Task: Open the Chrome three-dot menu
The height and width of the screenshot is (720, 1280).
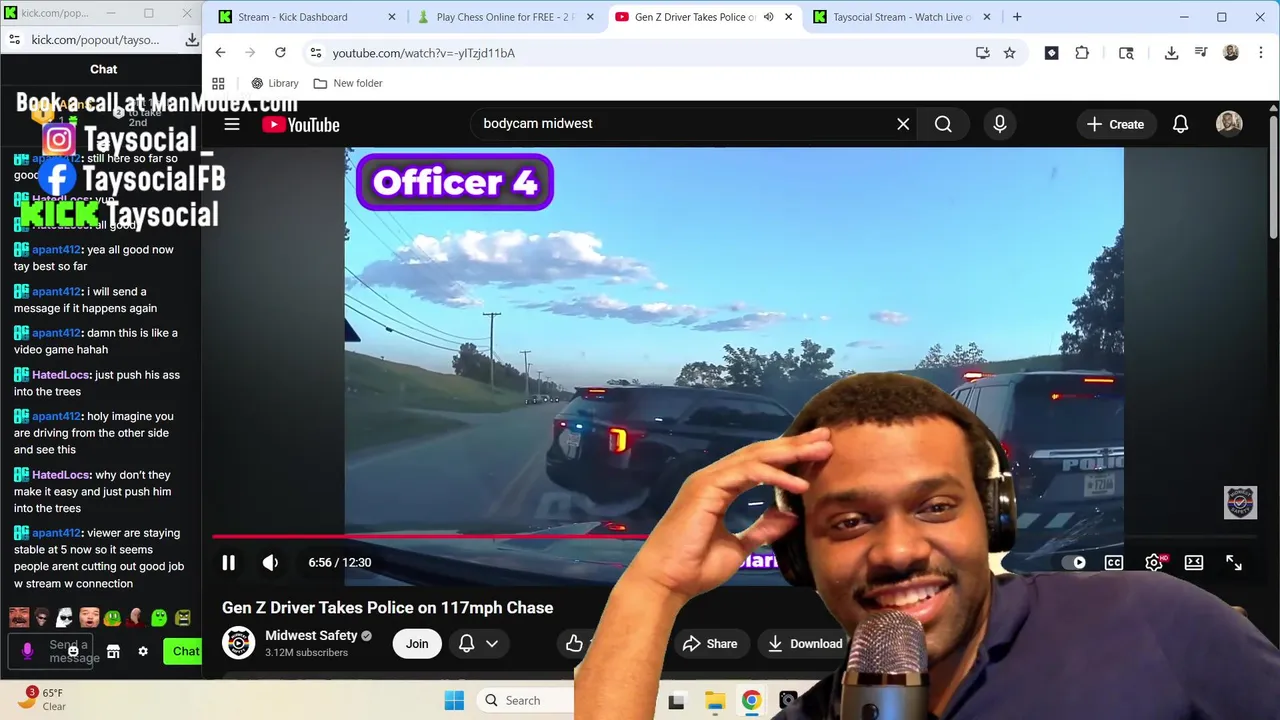Action: click(x=1260, y=53)
